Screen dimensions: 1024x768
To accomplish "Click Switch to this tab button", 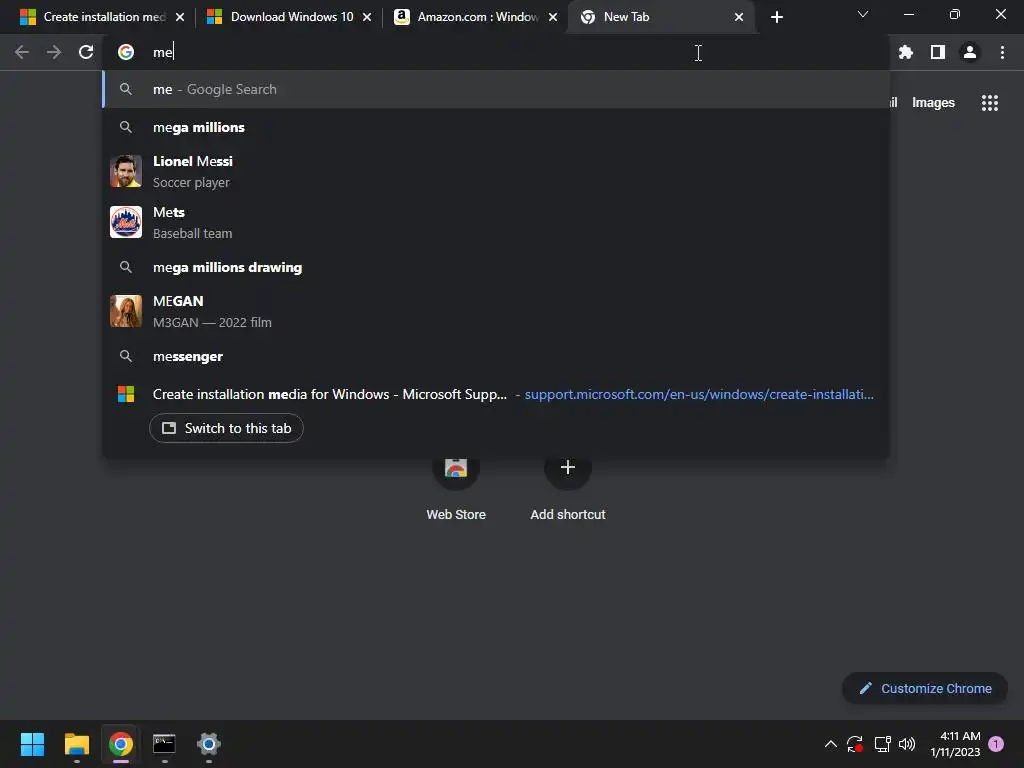I will click(227, 428).
